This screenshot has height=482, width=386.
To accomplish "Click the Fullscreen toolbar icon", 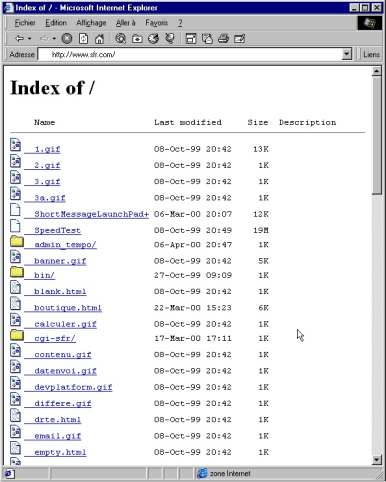I will tap(191, 39).
